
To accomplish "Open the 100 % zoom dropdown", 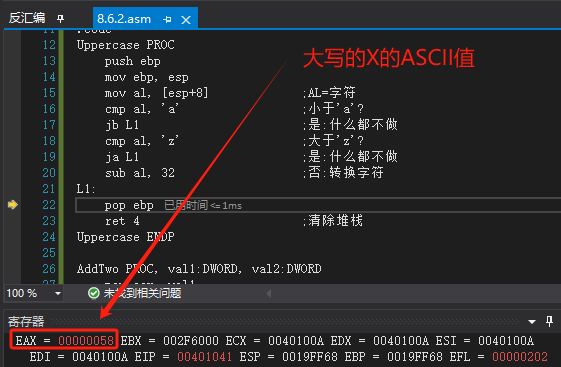I will 58,294.
